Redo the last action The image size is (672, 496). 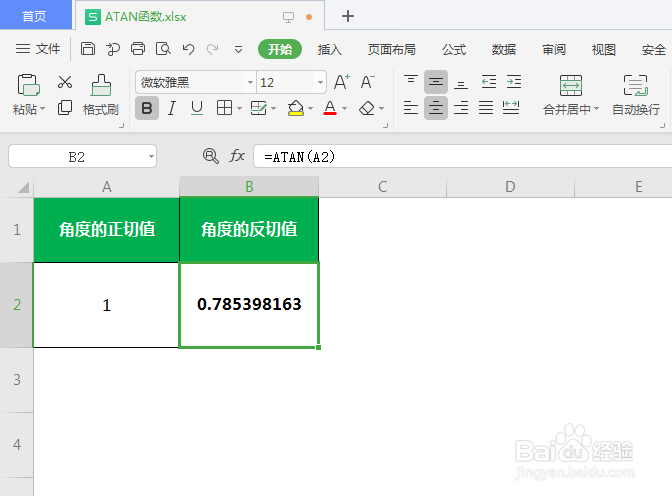pos(213,49)
